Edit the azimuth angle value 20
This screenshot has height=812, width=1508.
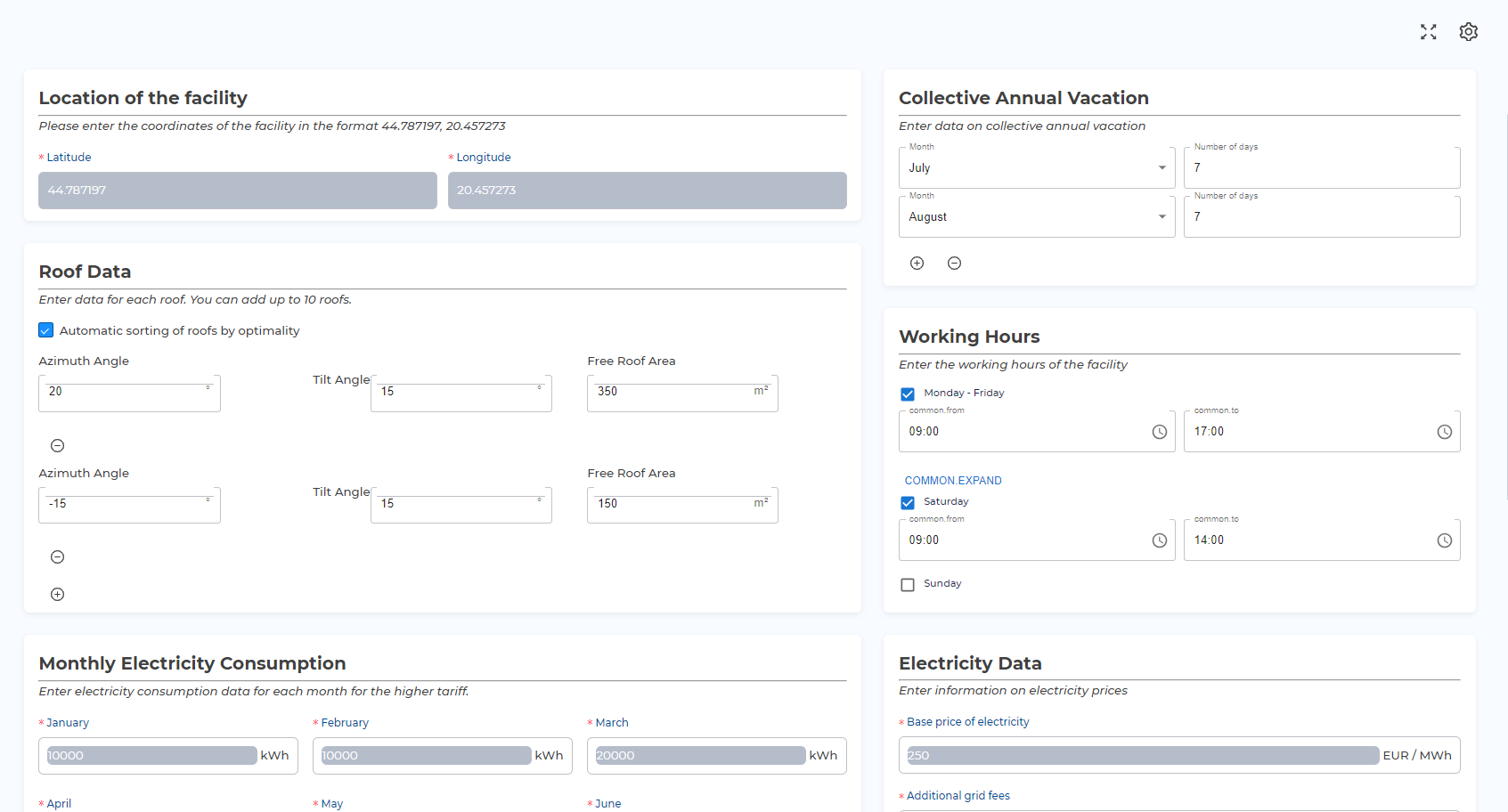click(129, 393)
